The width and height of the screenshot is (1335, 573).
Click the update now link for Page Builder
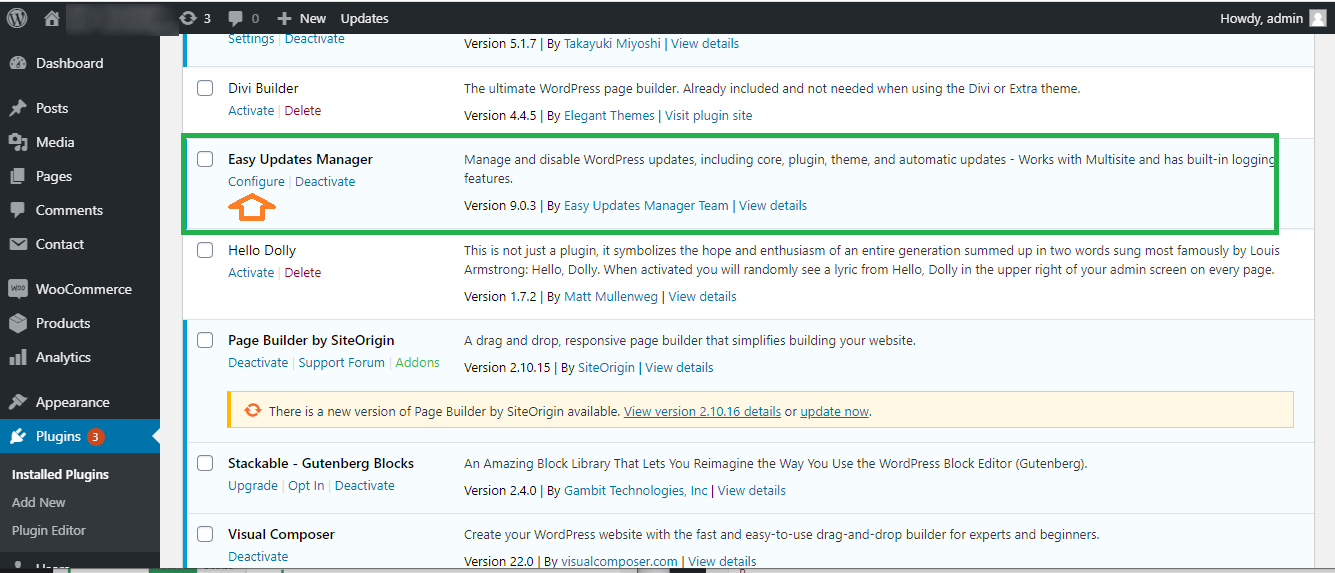click(x=834, y=411)
